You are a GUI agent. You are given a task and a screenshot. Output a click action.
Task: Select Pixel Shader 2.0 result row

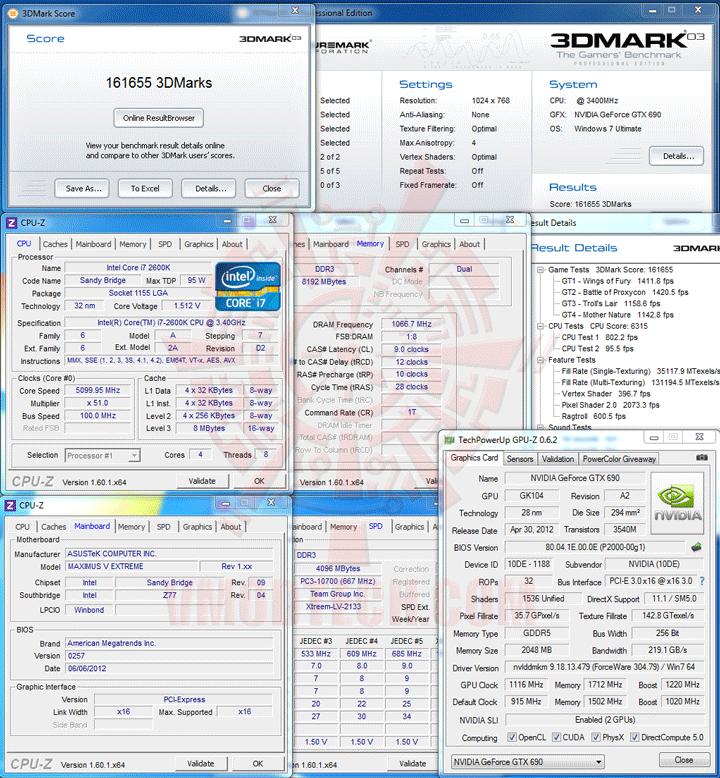pos(610,405)
